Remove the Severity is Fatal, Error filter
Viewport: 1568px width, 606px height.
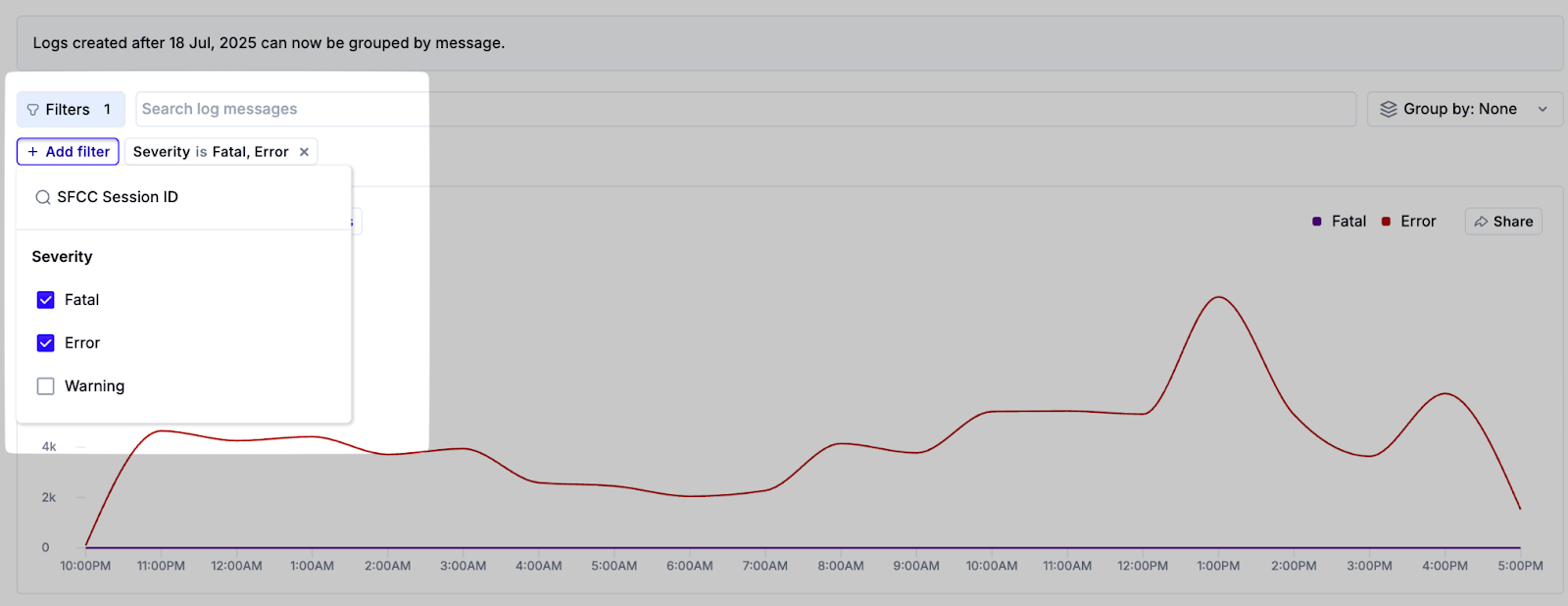(304, 152)
